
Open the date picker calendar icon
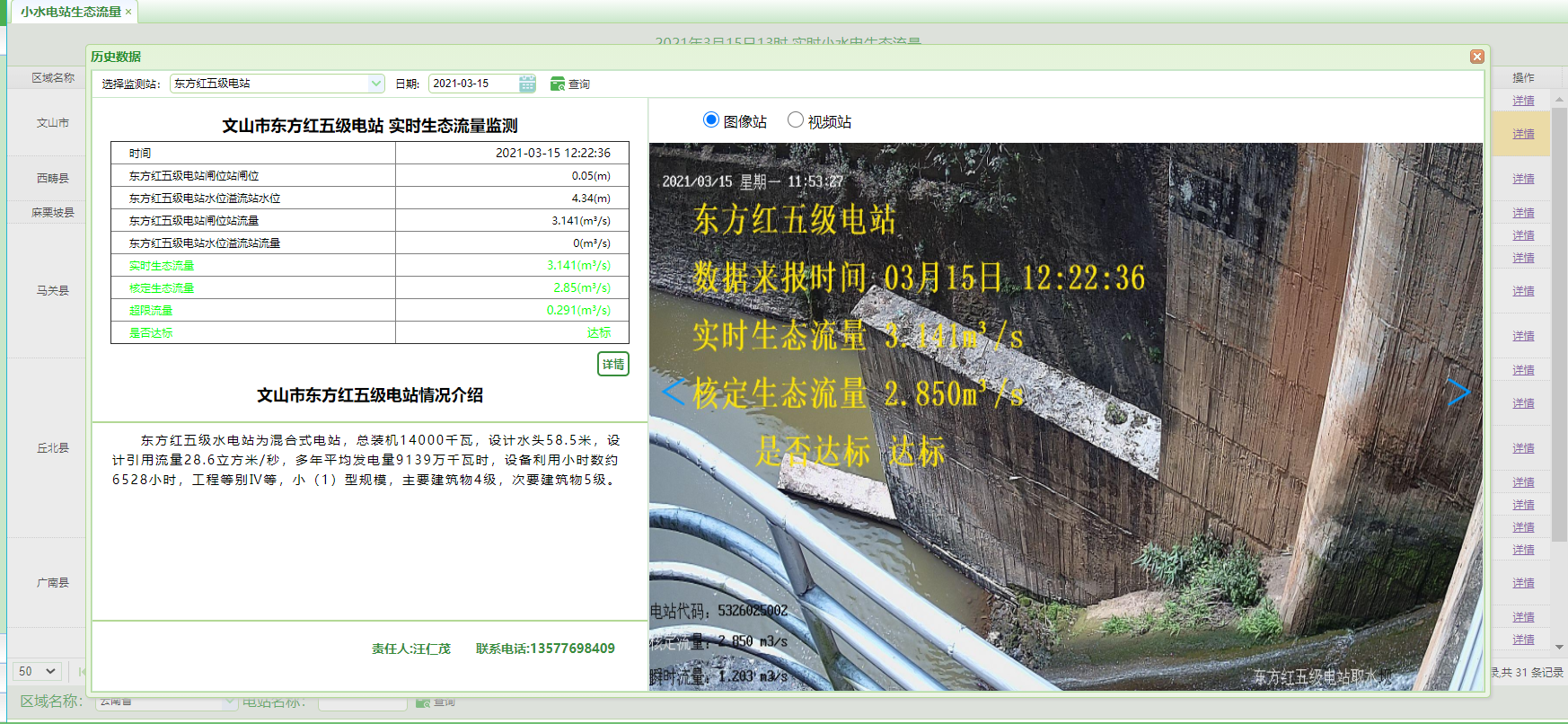pyautogui.click(x=527, y=84)
